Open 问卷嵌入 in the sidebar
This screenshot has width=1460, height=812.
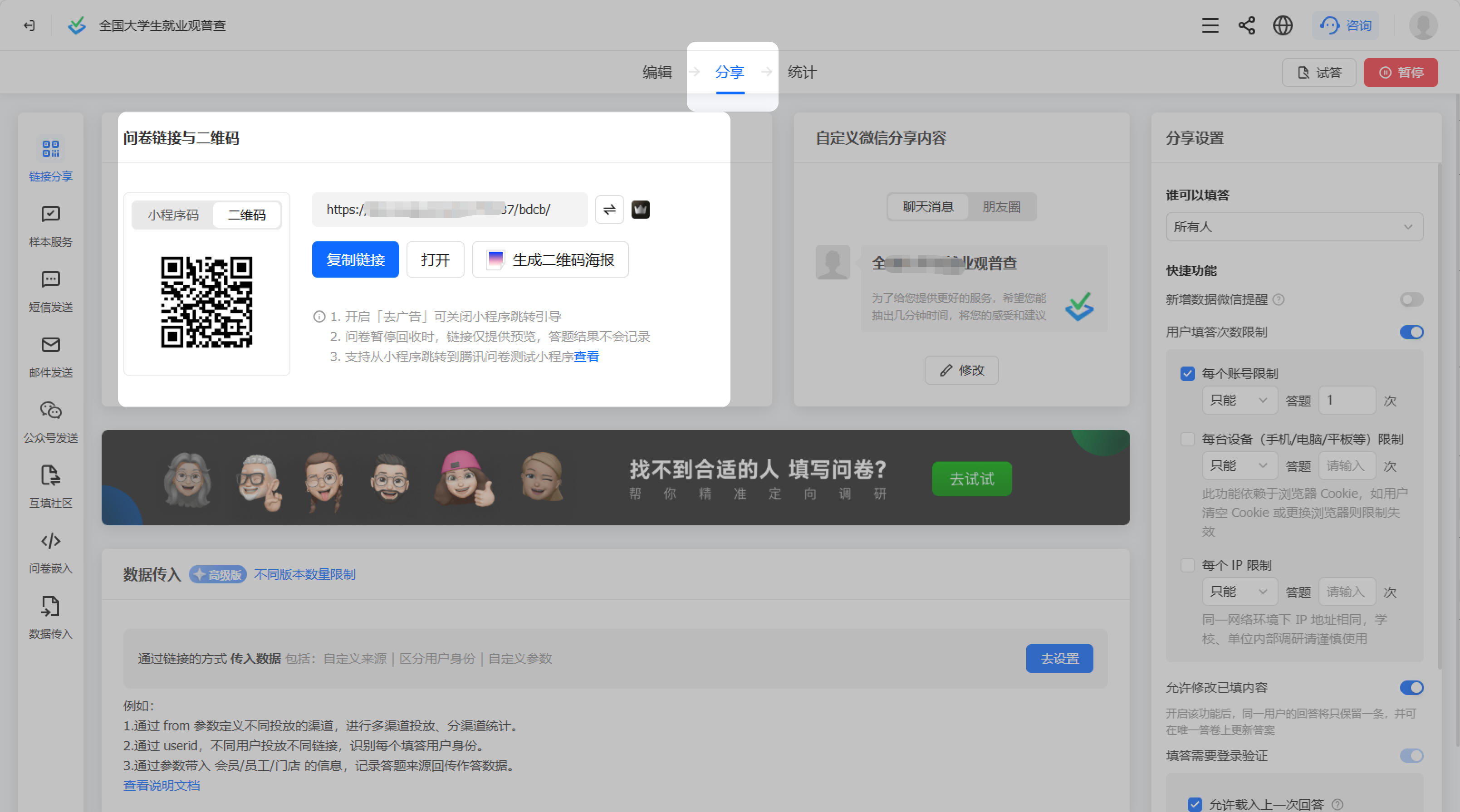(x=50, y=553)
